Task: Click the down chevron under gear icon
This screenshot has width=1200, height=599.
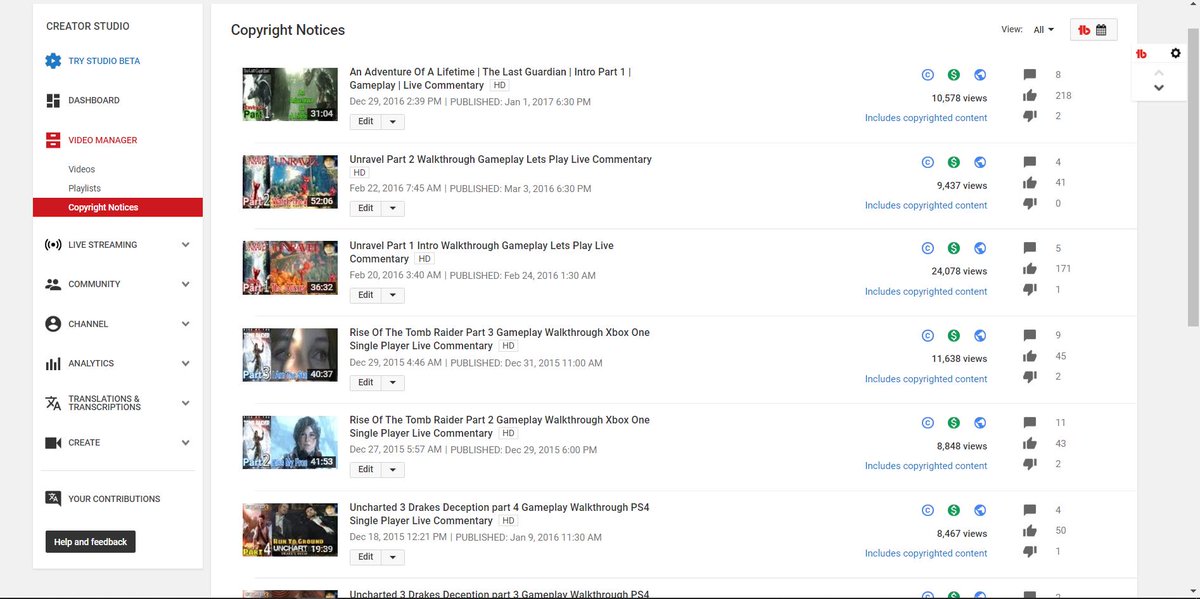Action: point(1159,87)
